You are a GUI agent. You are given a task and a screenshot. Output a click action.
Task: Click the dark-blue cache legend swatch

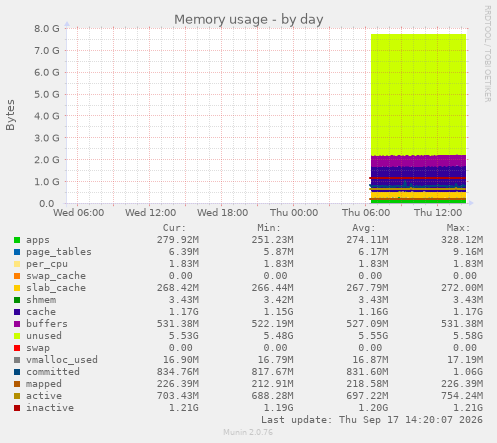pyautogui.click(x=17, y=312)
